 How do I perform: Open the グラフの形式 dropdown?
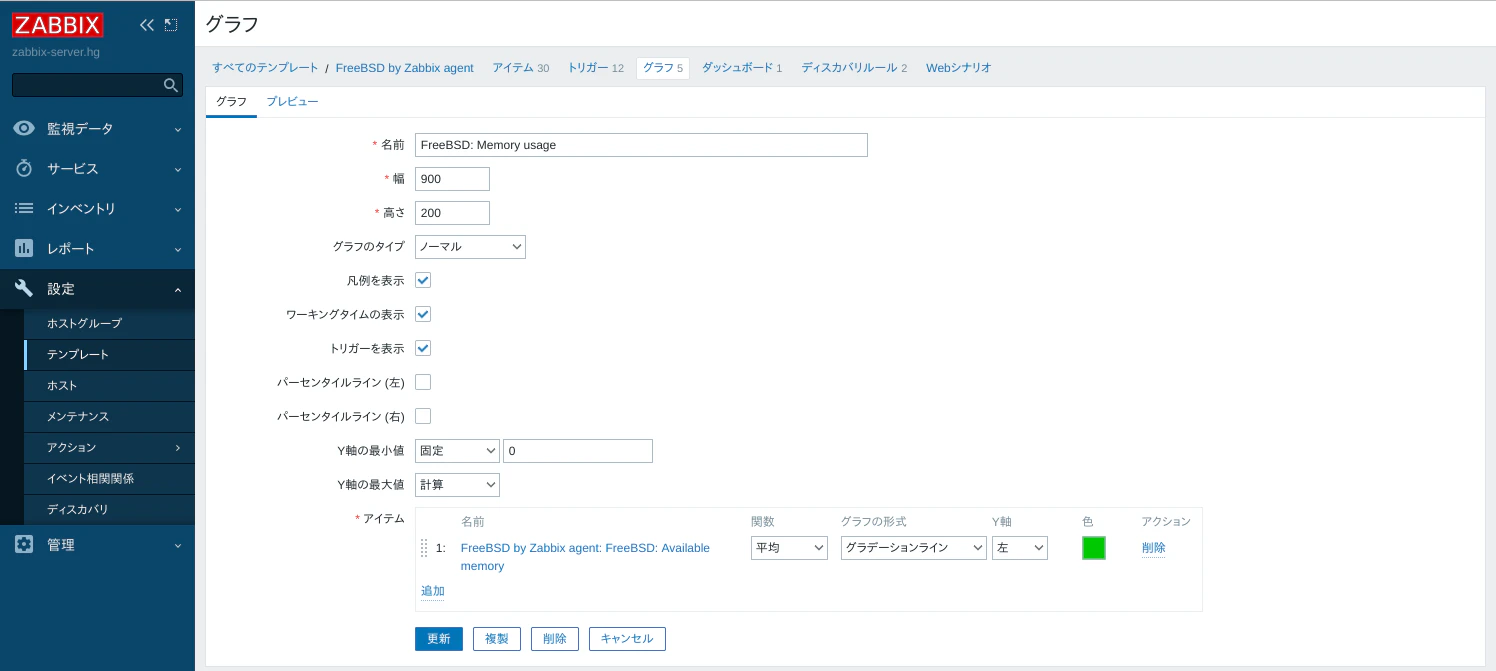point(914,548)
